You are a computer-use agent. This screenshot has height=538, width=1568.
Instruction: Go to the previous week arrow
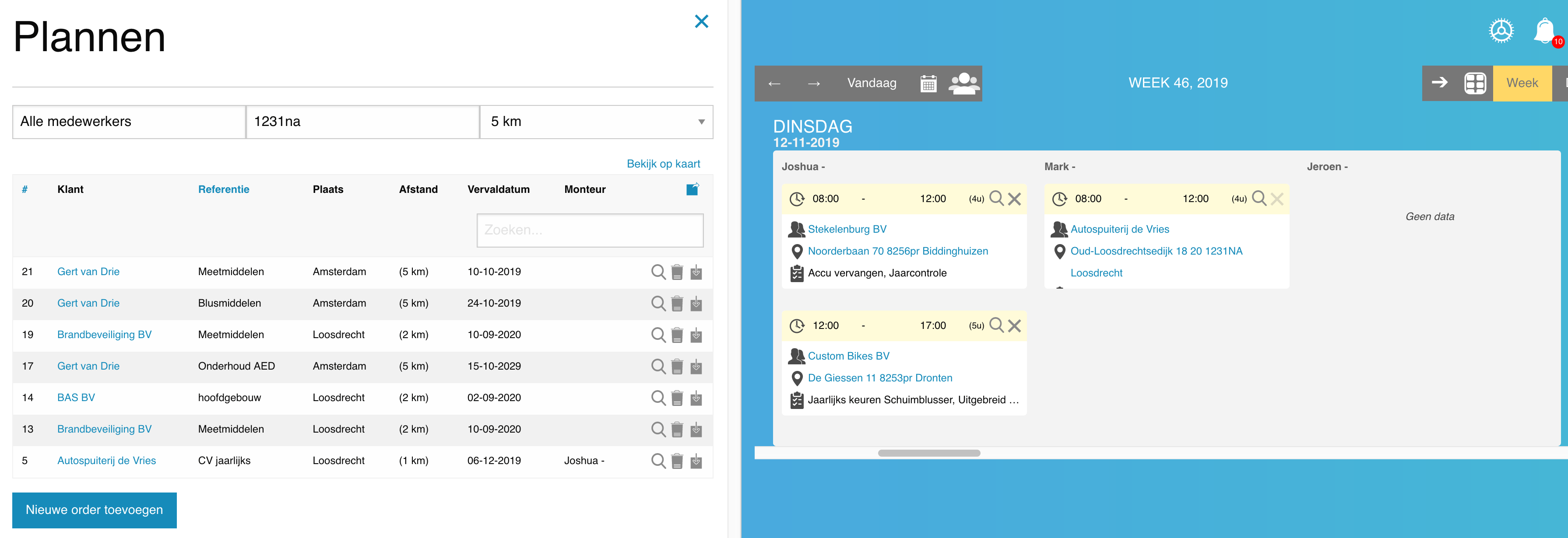point(774,83)
